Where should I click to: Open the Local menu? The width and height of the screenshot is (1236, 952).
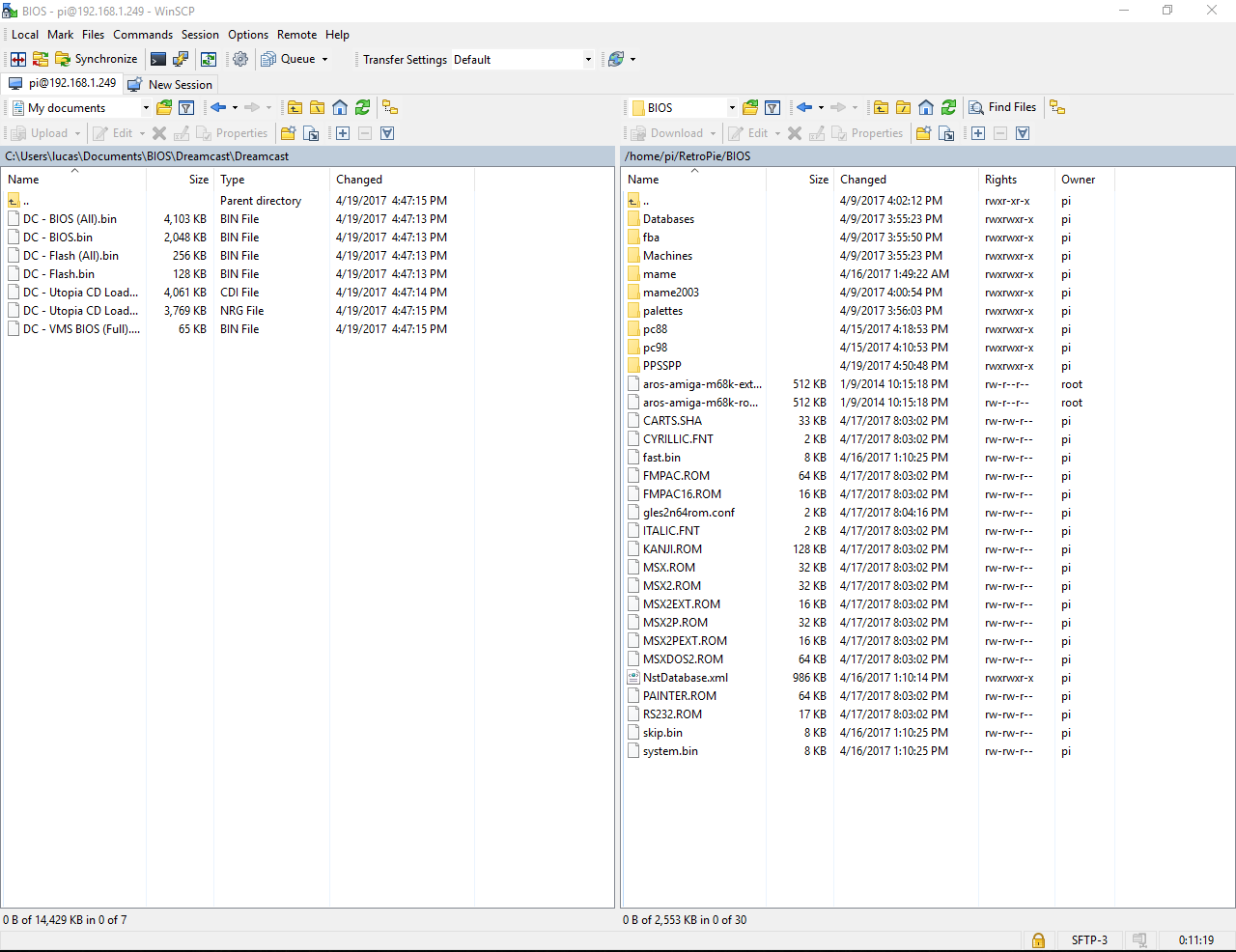[x=25, y=35]
